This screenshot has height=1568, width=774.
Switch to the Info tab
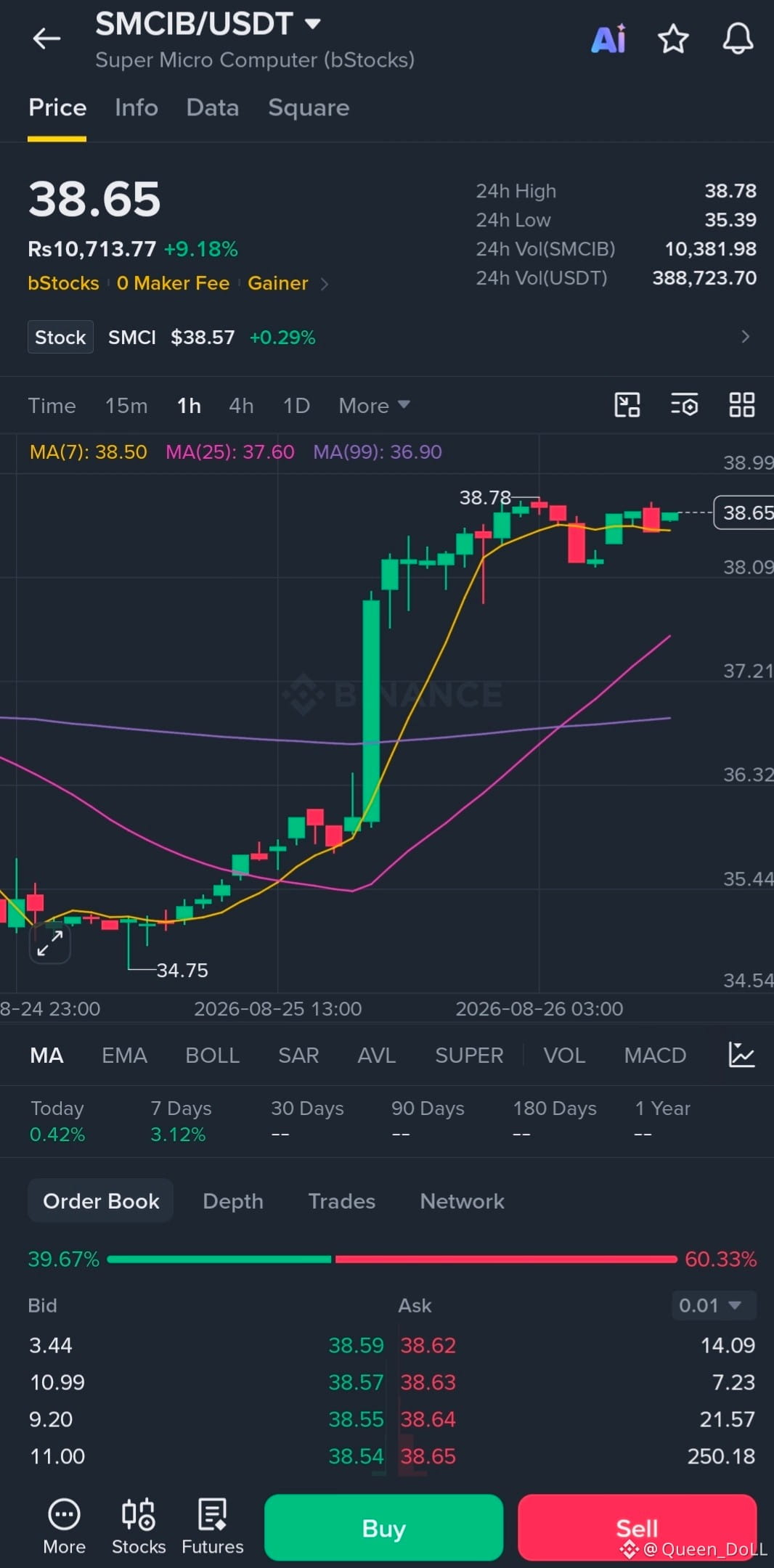(x=137, y=107)
